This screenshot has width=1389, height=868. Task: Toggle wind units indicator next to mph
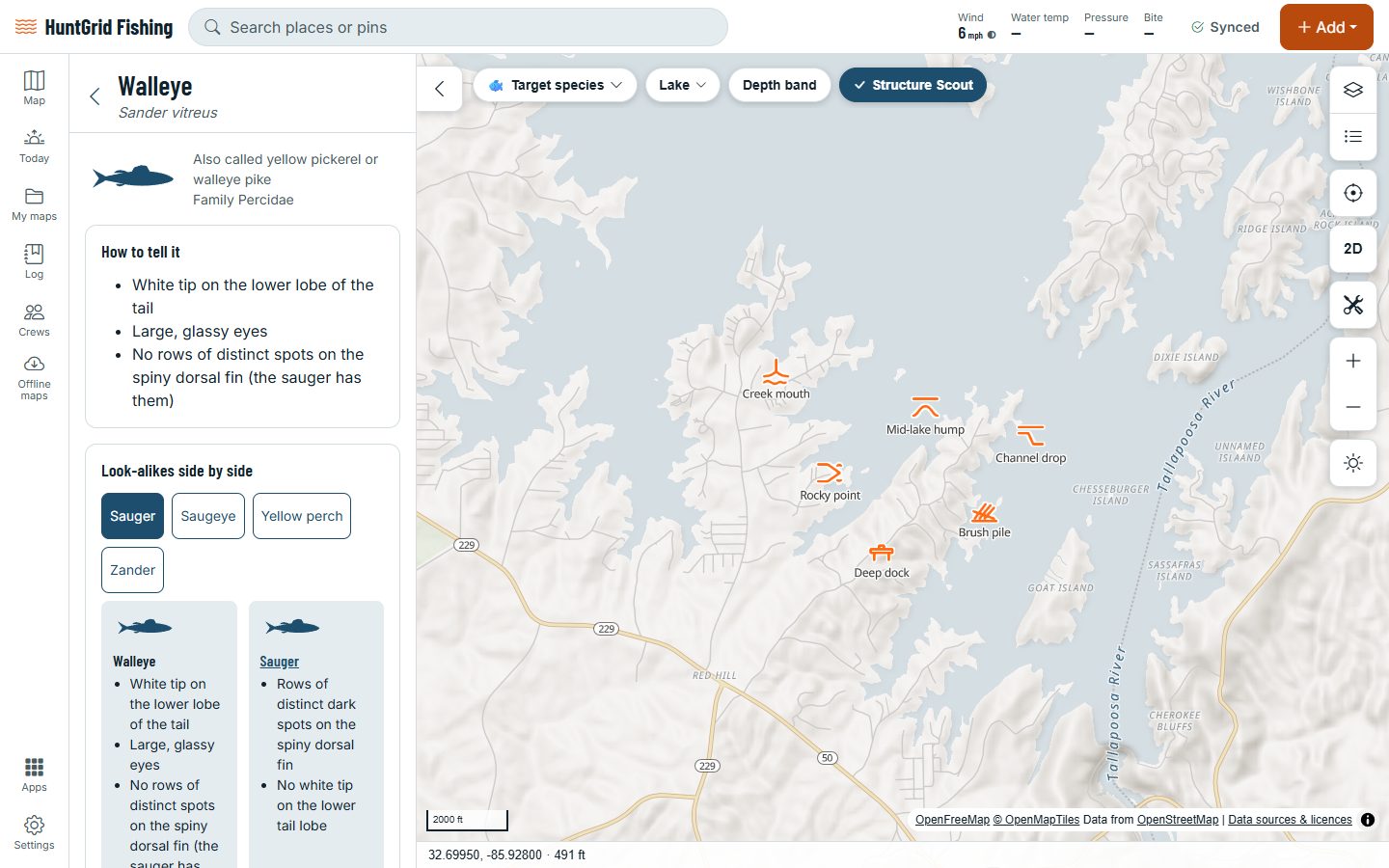(992, 35)
